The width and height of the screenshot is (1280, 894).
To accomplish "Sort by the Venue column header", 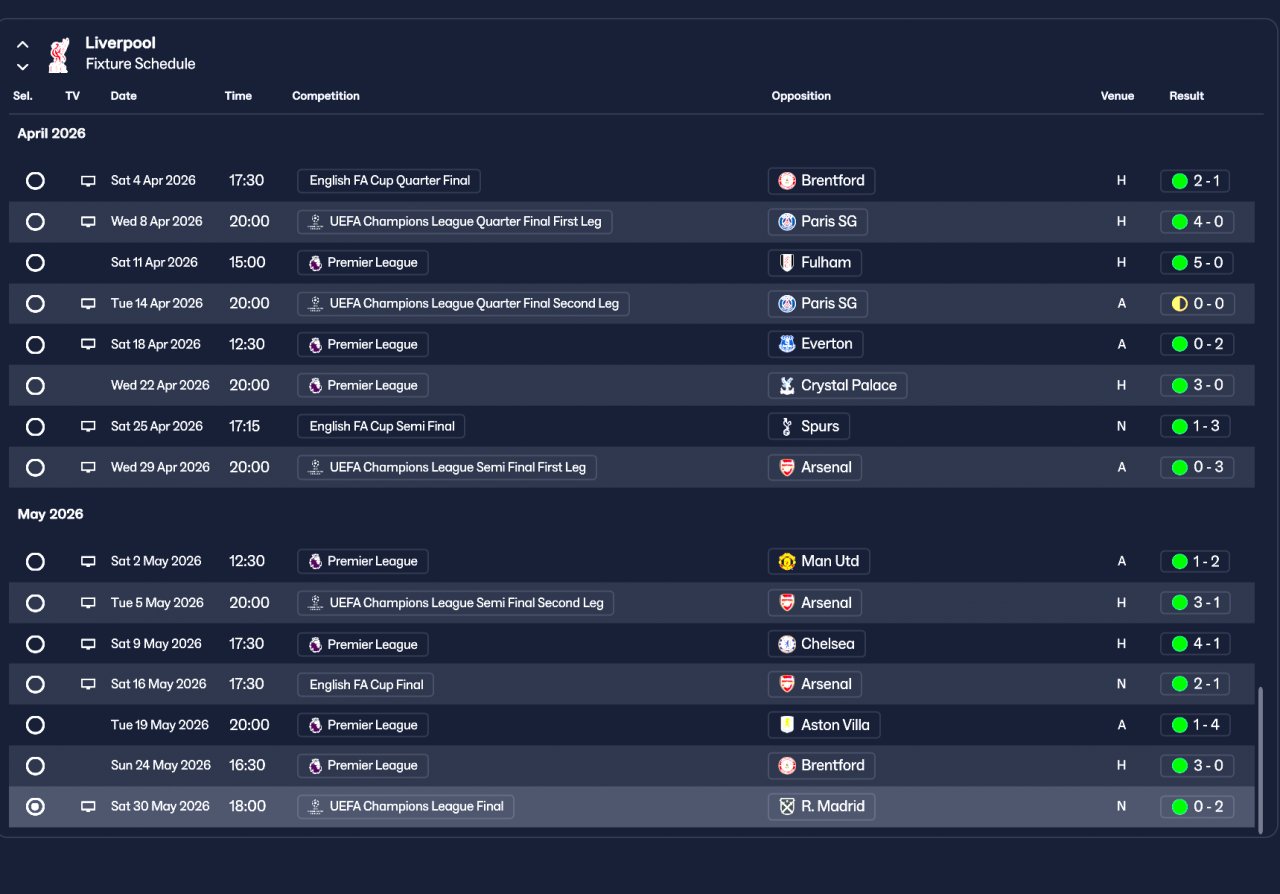I will point(1117,96).
